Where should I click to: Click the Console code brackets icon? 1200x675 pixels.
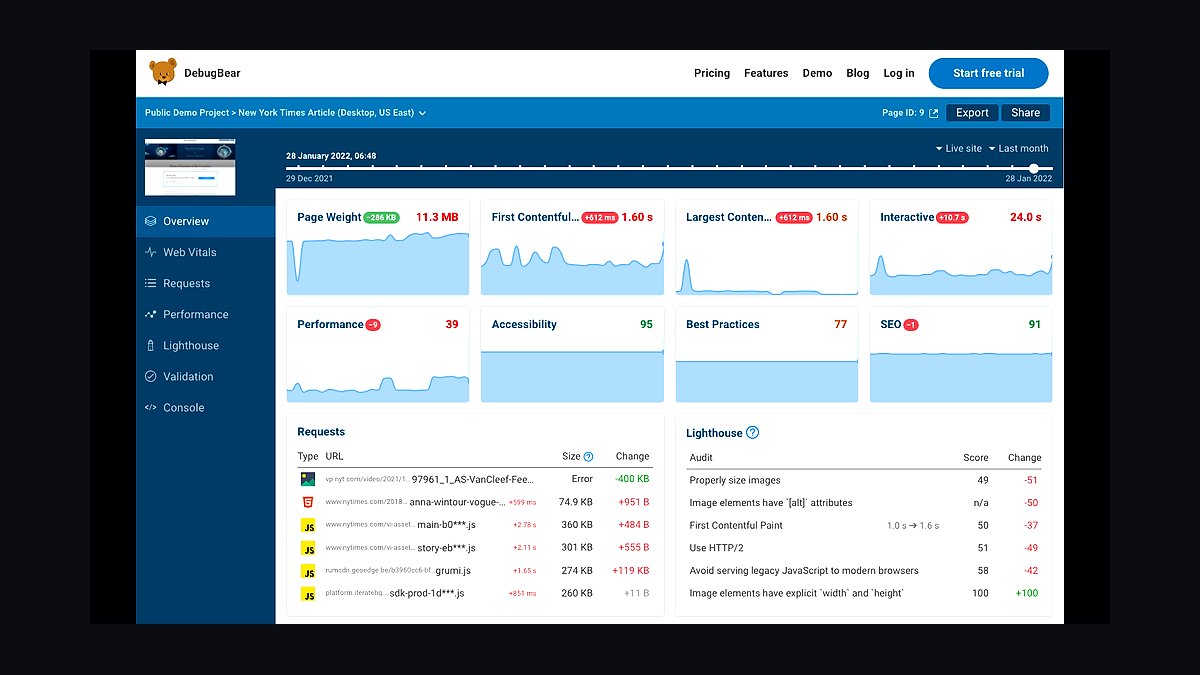click(x=151, y=407)
